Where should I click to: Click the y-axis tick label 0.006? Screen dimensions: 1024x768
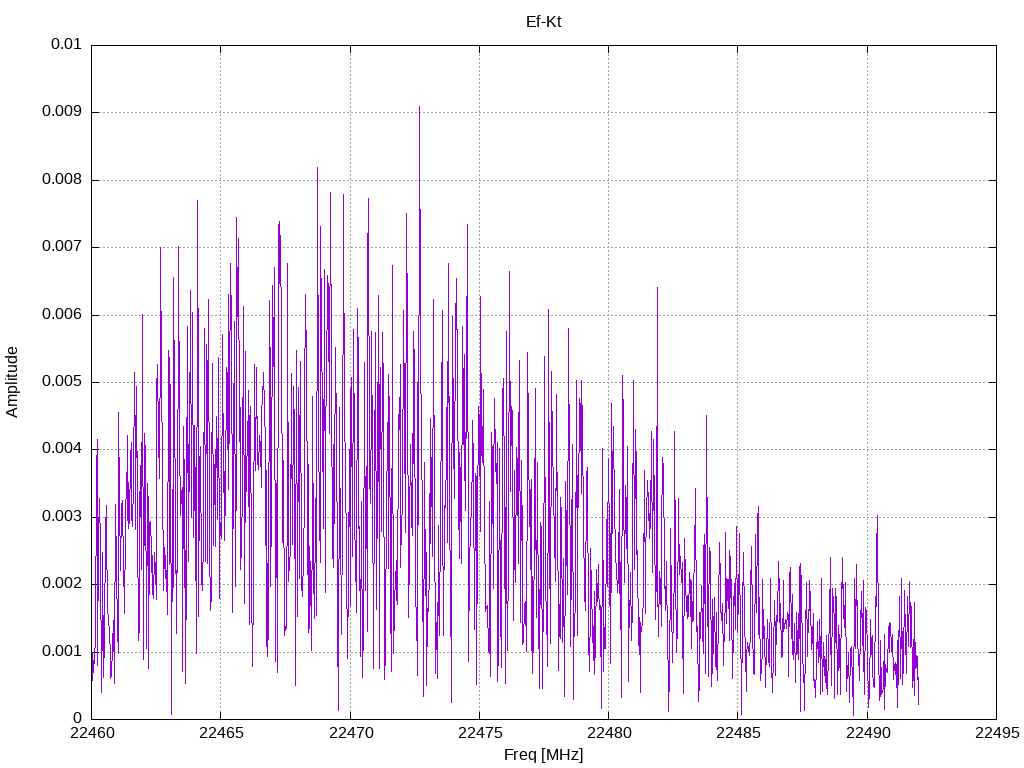point(62,315)
